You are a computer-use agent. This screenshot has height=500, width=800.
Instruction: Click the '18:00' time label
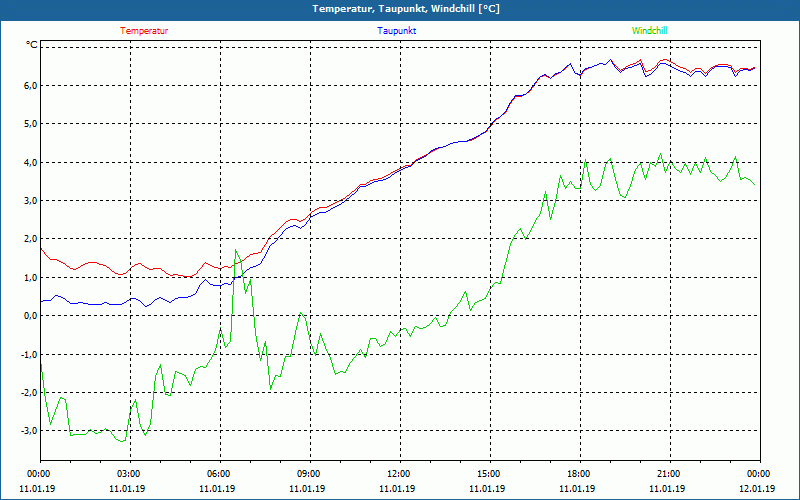[x=580, y=474]
